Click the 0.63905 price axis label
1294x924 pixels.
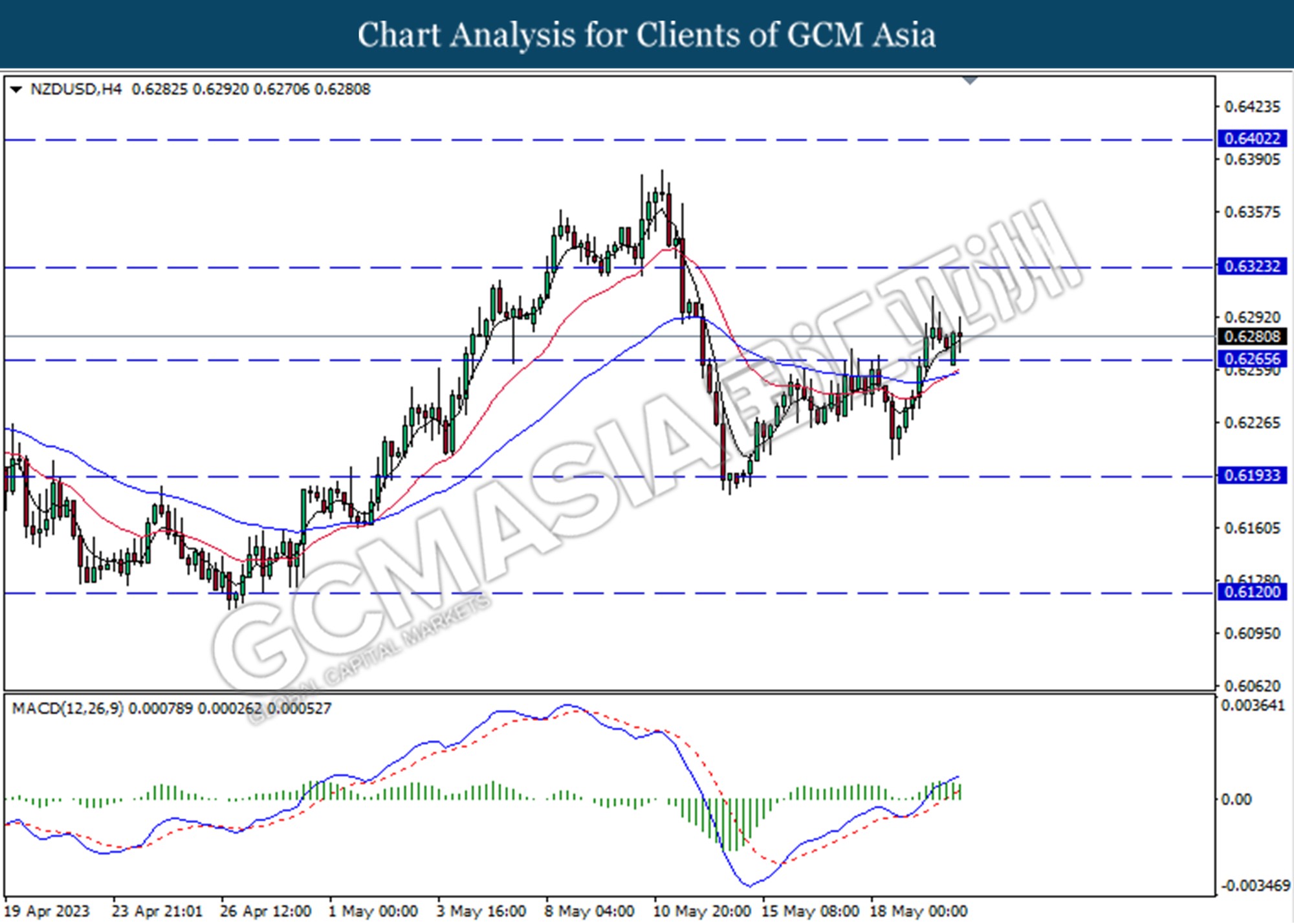[1252, 160]
